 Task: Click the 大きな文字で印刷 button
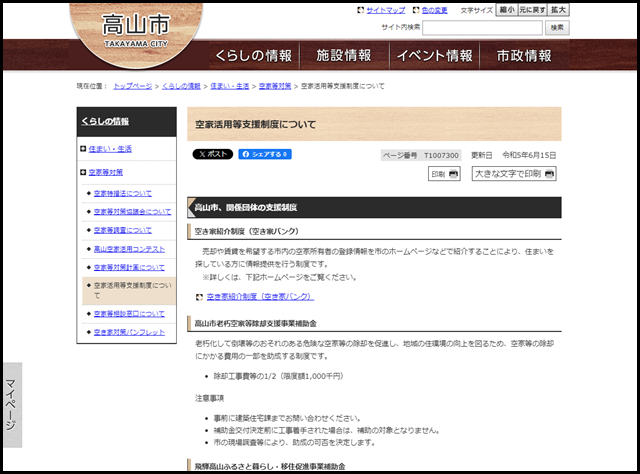pyautogui.click(x=514, y=174)
